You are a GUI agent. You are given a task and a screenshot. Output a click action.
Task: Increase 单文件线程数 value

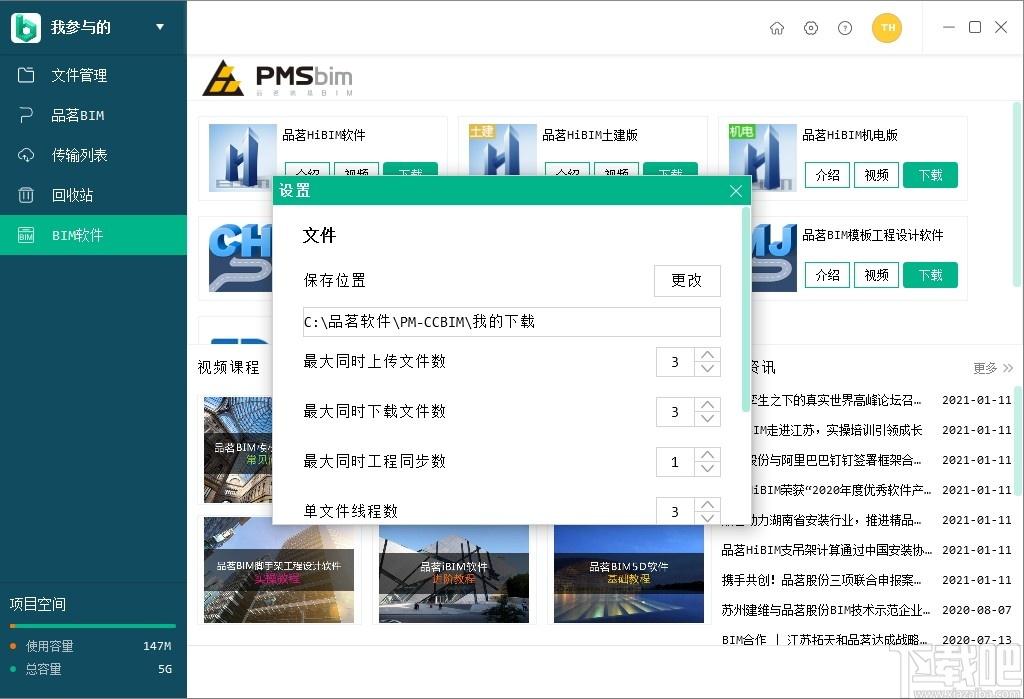point(707,505)
